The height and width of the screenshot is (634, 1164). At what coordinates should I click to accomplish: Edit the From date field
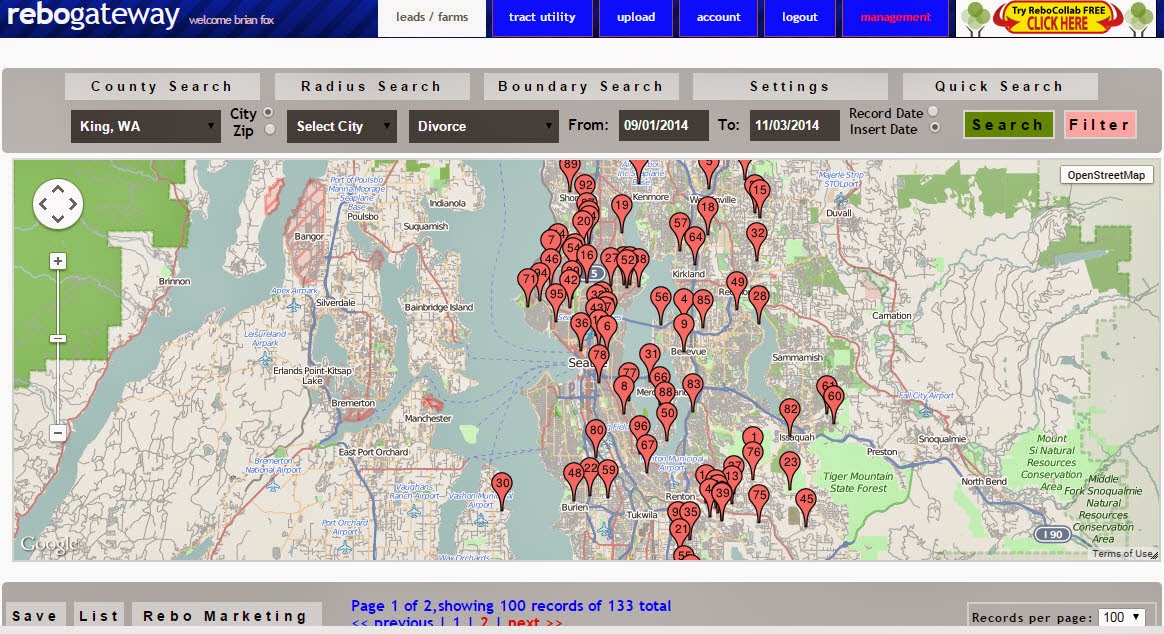[x=663, y=125]
